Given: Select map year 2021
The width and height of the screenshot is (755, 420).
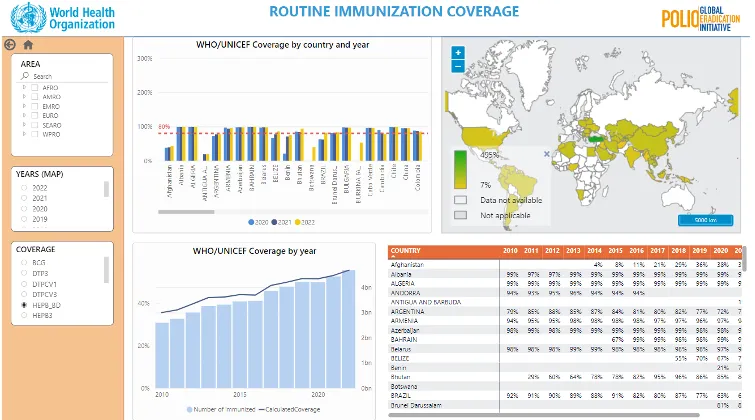Looking at the screenshot, I should [x=24, y=198].
